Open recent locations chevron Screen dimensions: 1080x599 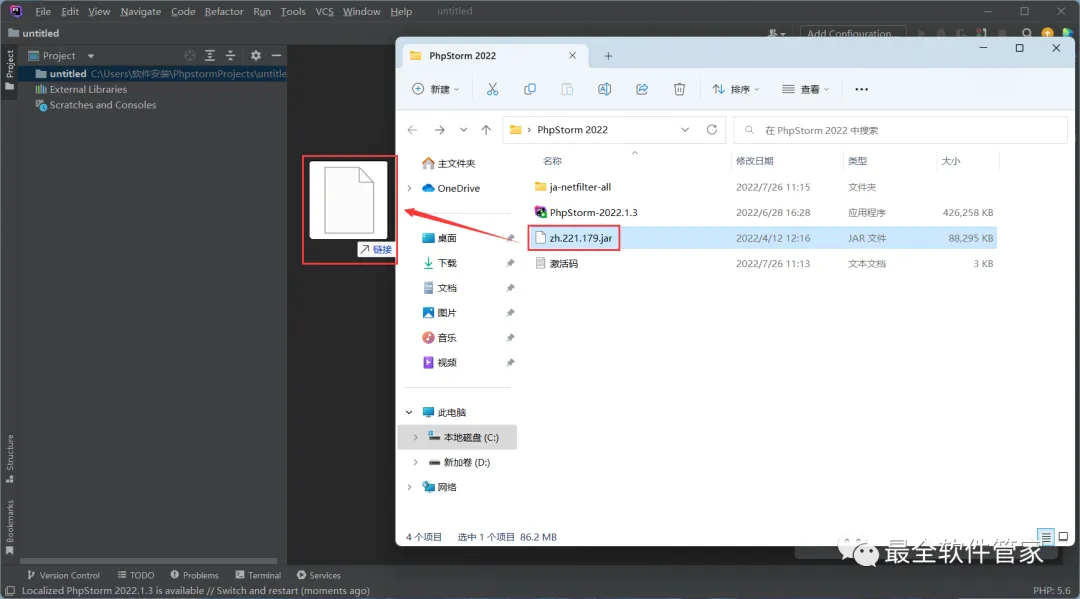tap(464, 129)
